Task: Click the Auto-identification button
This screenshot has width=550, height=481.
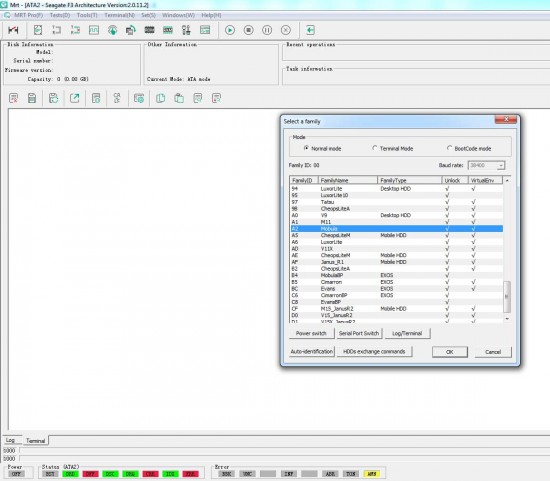Action: coord(311,352)
